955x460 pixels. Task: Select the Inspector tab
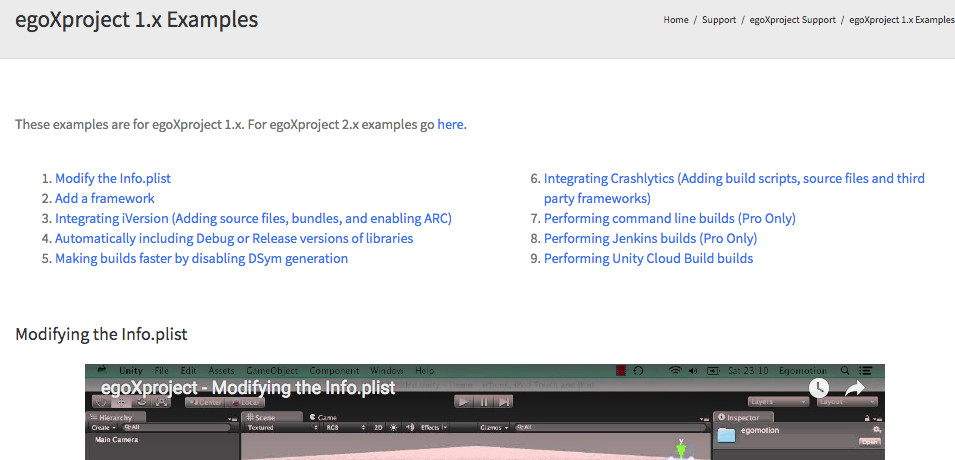[744, 417]
